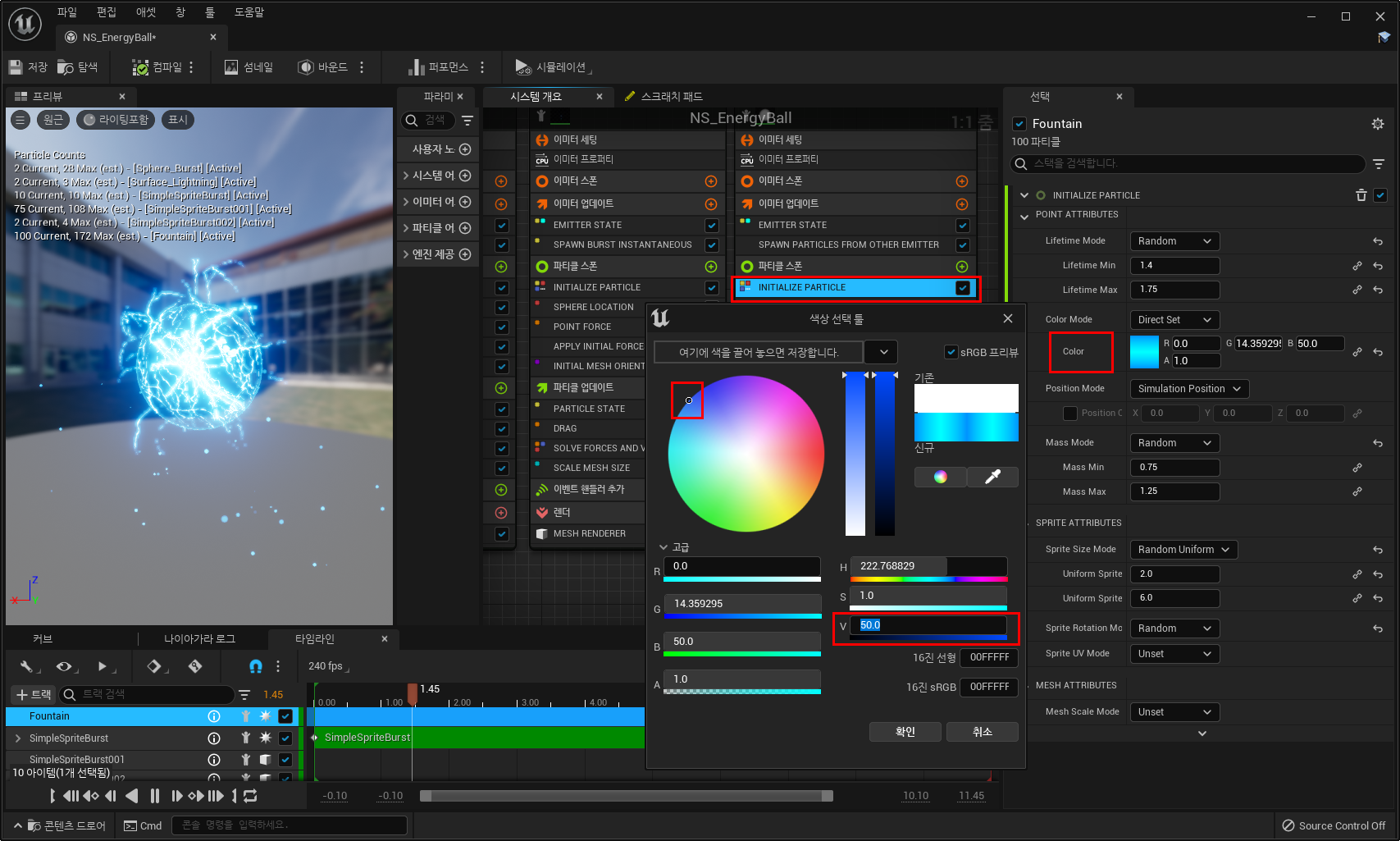Click the Color swatch in selection panel
Viewport: 1400px width, 841px height.
tap(1144, 352)
